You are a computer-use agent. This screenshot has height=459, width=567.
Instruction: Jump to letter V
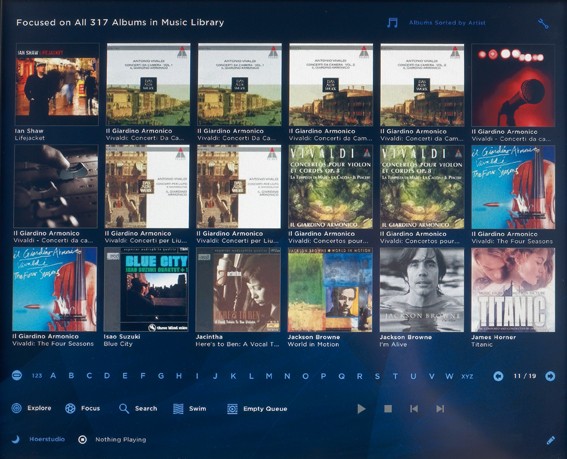coord(431,376)
